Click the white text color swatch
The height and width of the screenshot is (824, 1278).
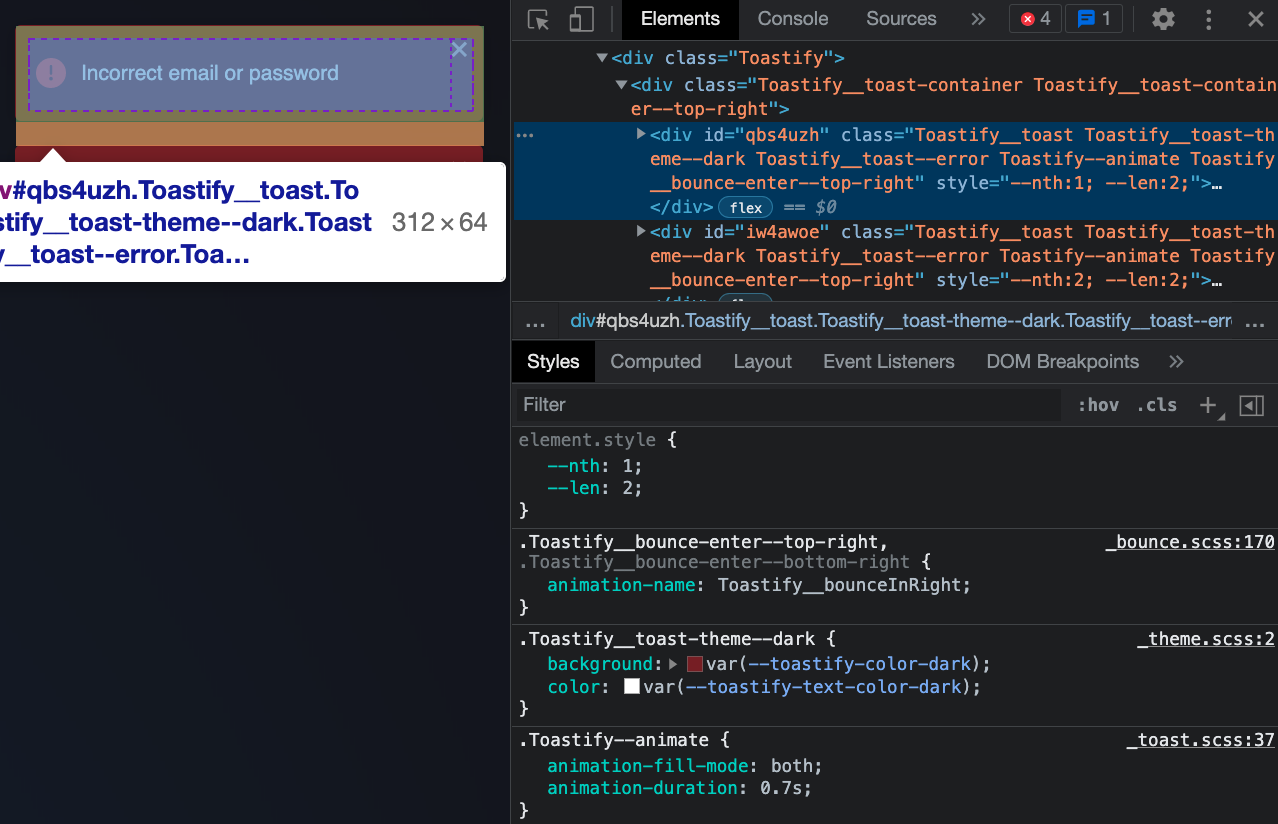point(632,687)
